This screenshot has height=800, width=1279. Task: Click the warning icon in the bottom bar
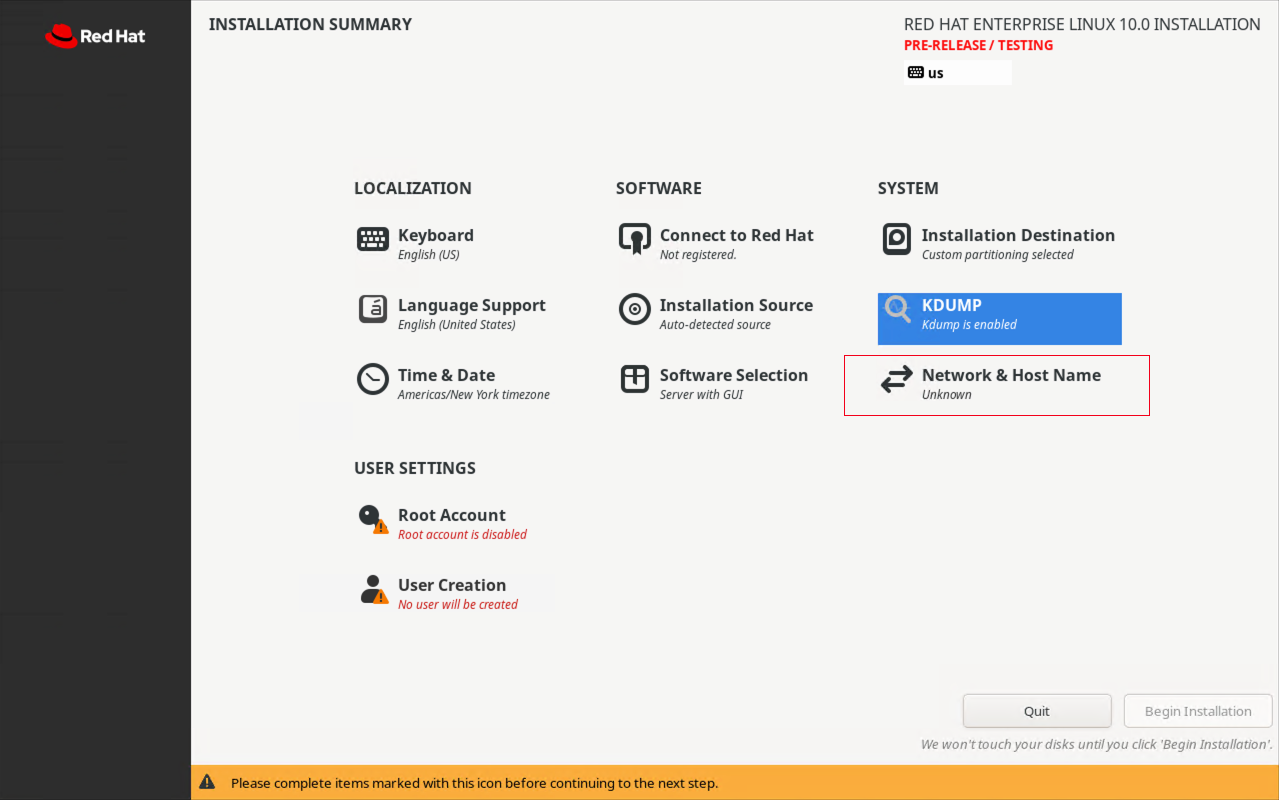click(207, 782)
